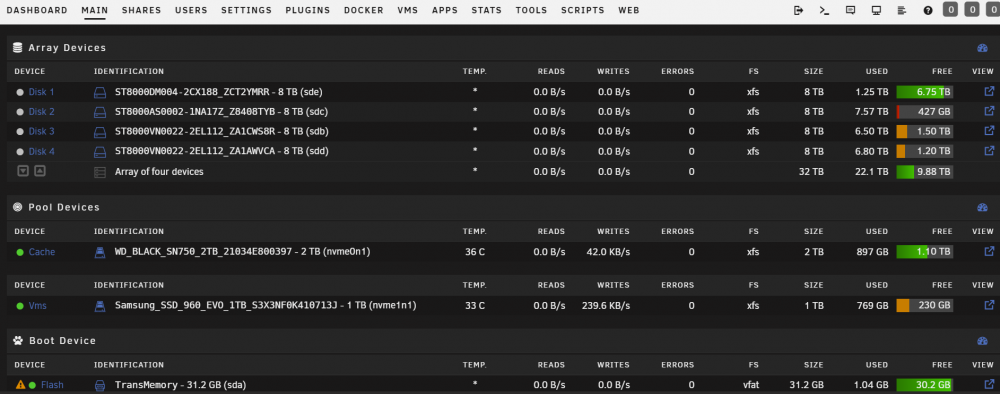Click the Cache NVMe drive icon

pyautogui.click(x=99, y=252)
